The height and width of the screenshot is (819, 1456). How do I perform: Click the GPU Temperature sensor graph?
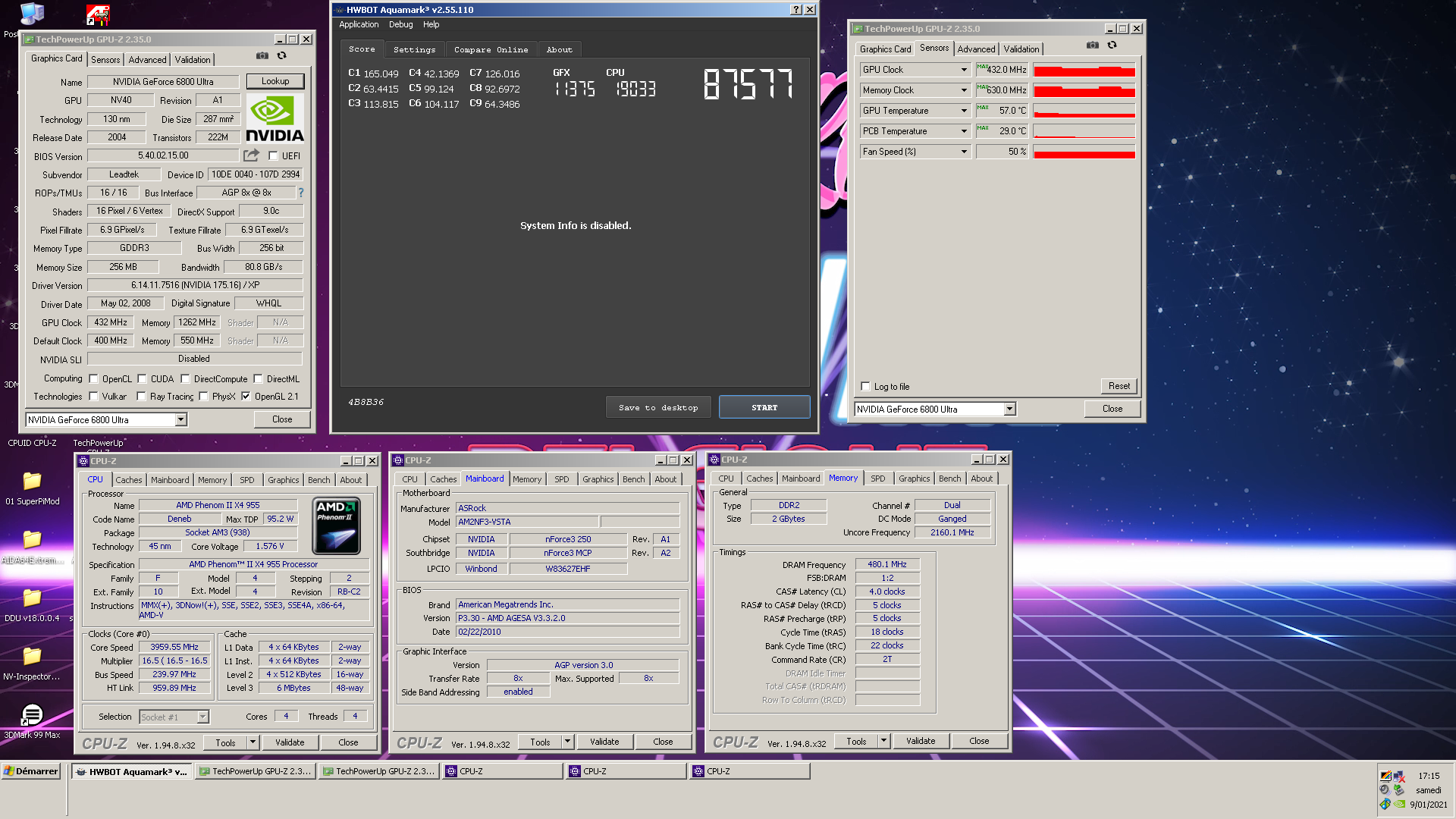(1084, 111)
